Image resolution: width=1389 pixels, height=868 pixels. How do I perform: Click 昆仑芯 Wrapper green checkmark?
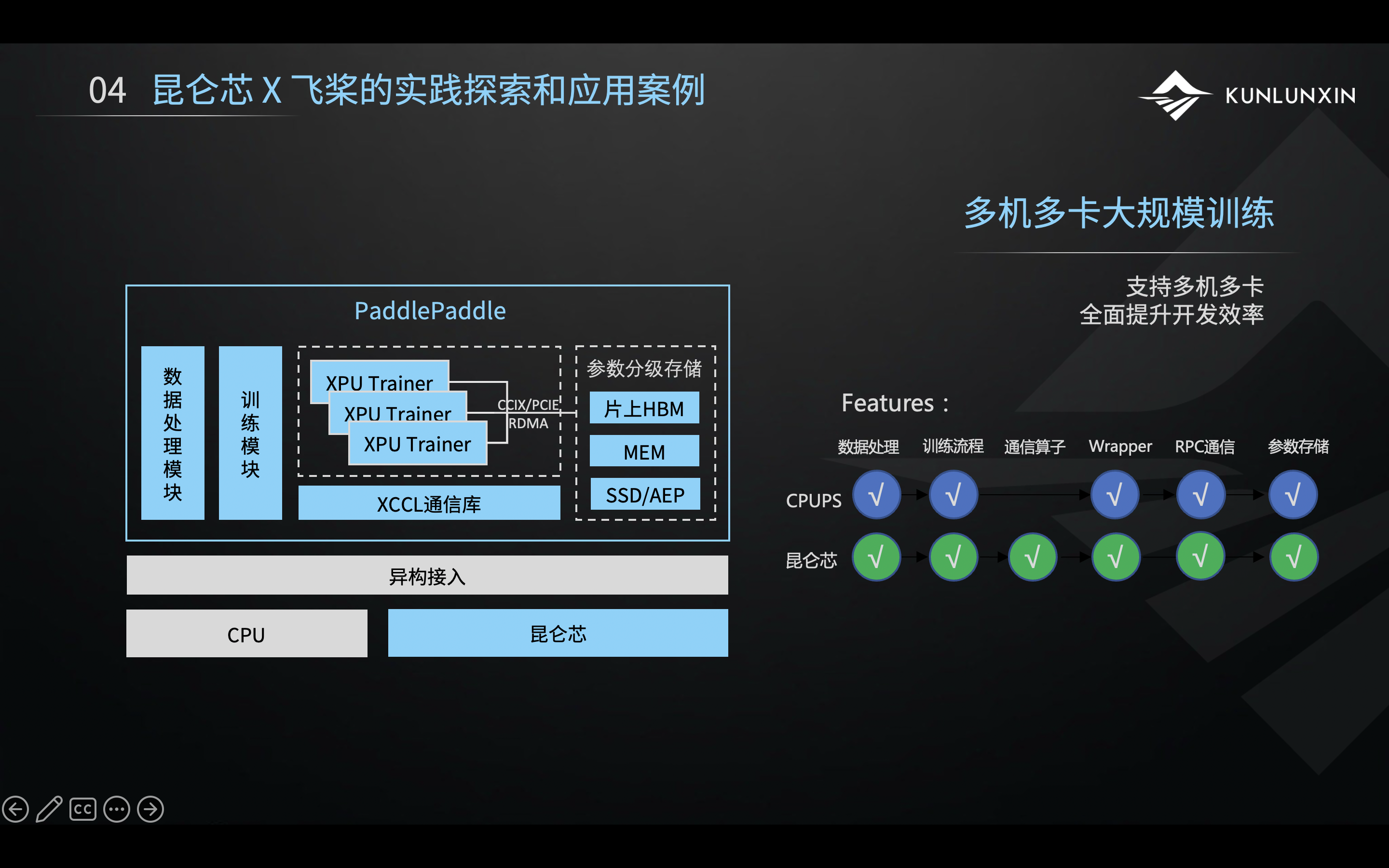pos(1115,557)
